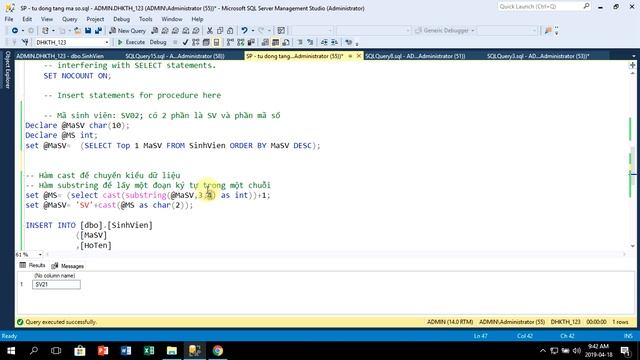Image resolution: width=640 pixels, height=360 pixels.
Task: Click the Navigate Backward arrow icon
Action: click(x=15, y=31)
